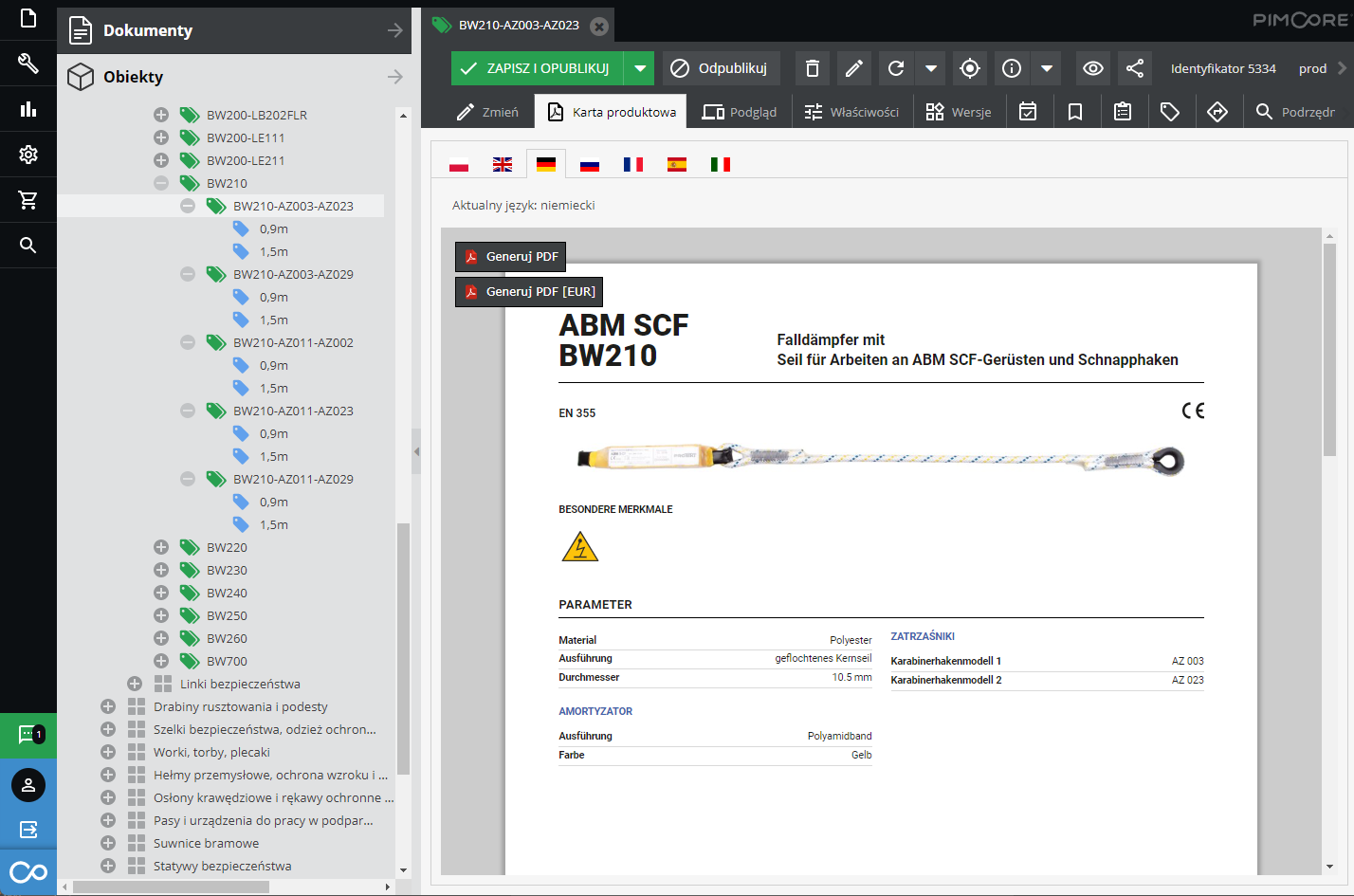Collapse the BW210 tree node

coord(161,183)
